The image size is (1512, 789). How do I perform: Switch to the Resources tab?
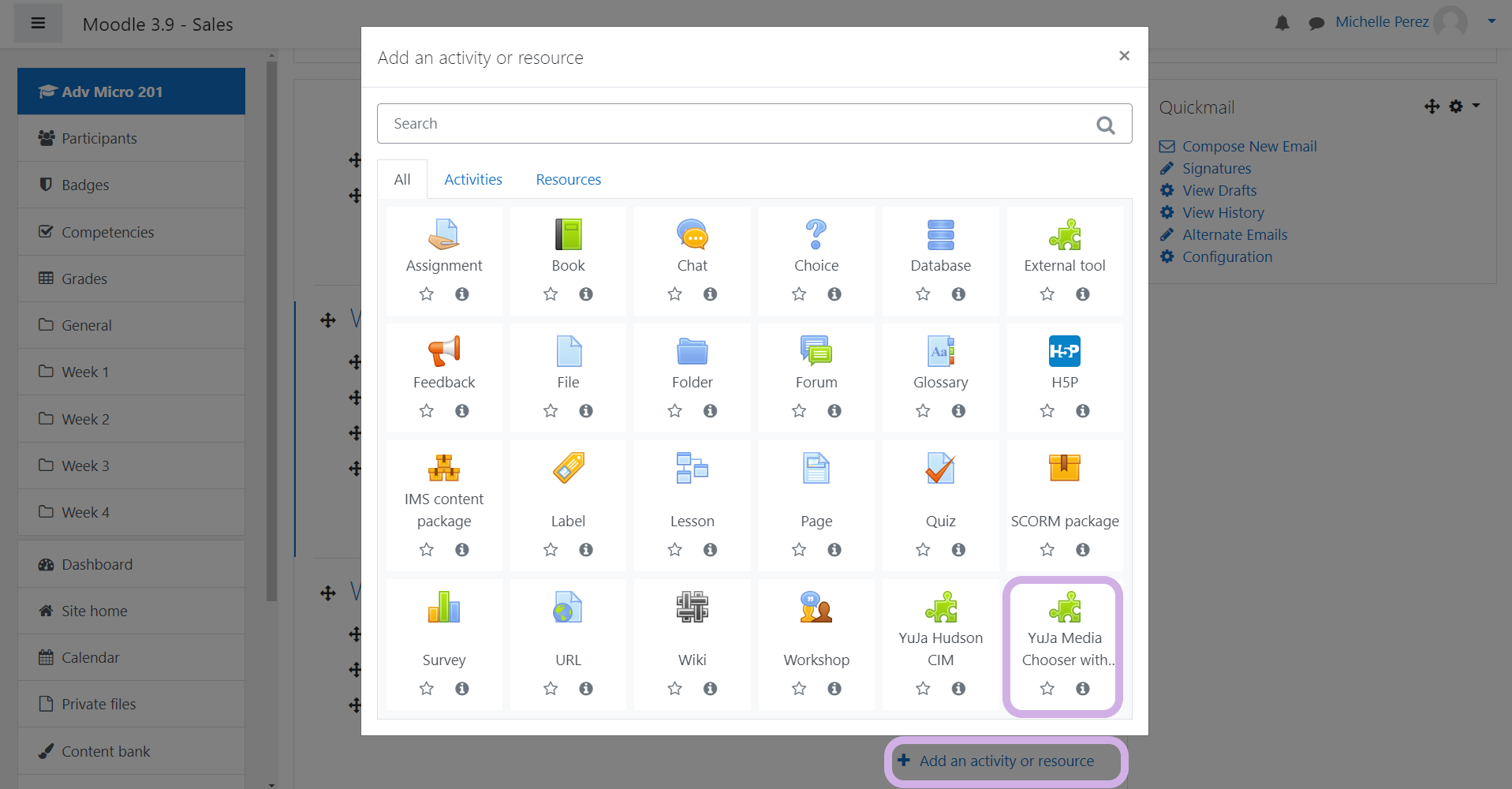[568, 180]
